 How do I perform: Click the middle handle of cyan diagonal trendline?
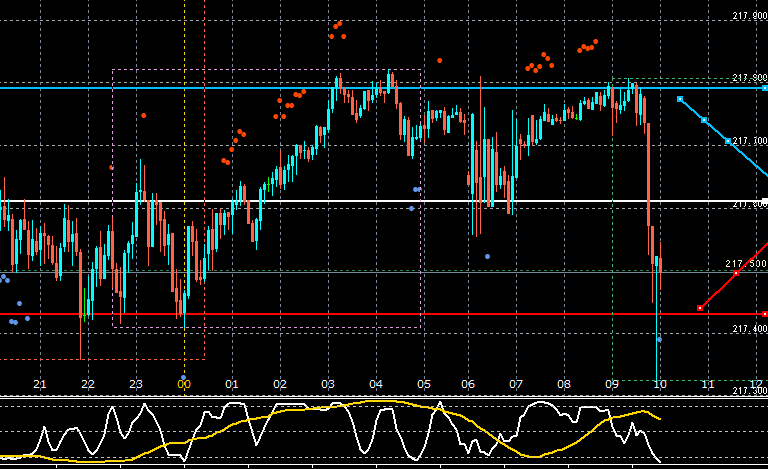click(704, 120)
